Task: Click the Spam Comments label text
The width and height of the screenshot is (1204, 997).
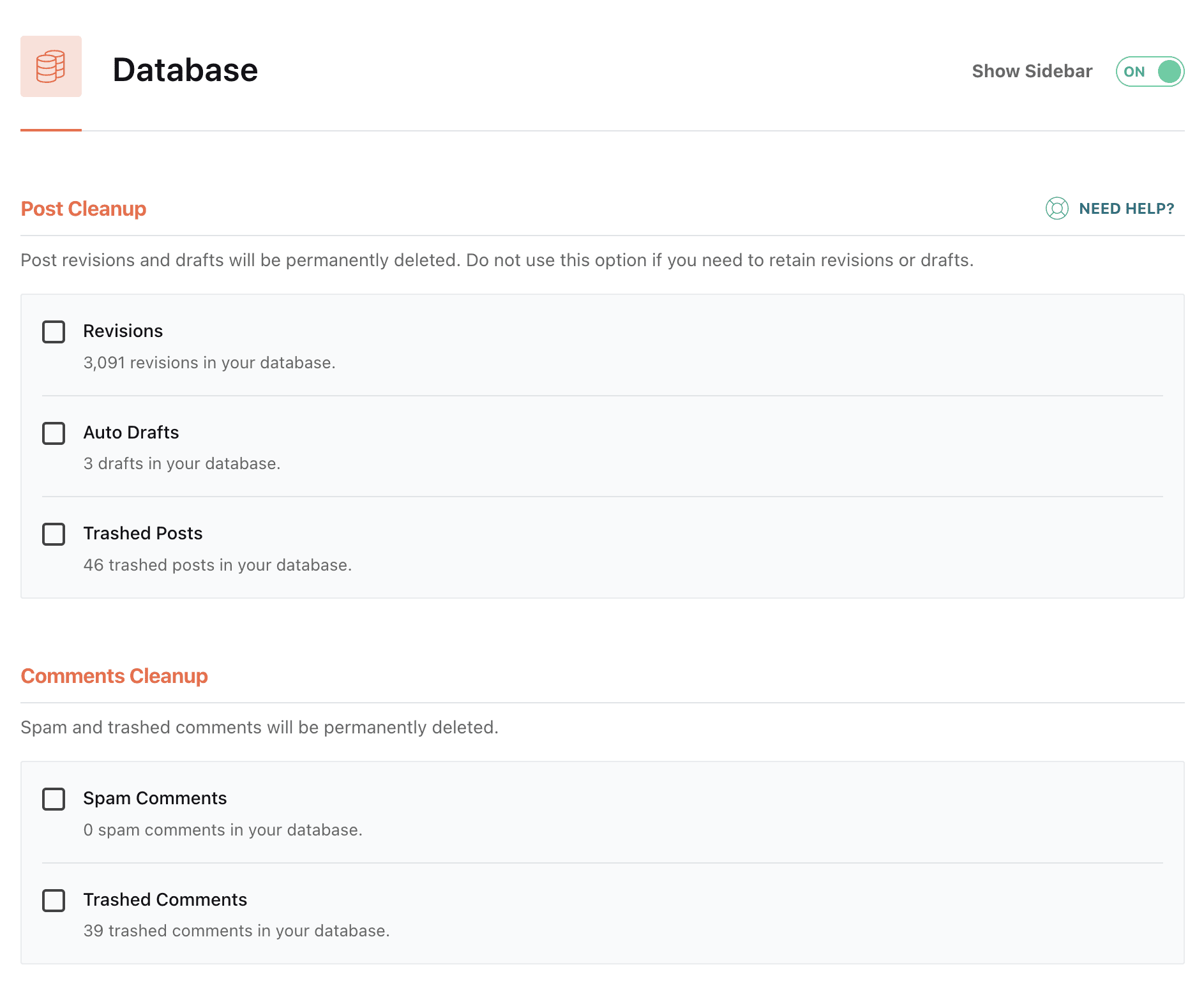Action: [155, 798]
